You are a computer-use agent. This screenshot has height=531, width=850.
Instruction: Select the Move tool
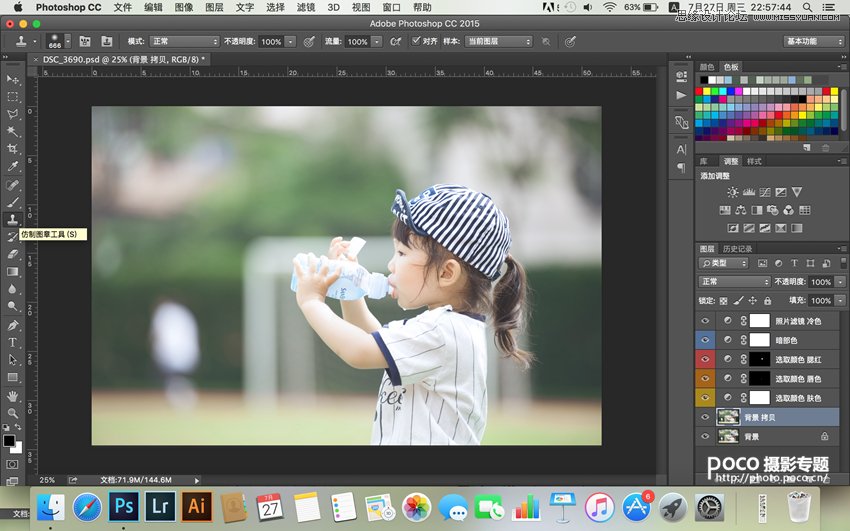click(x=12, y=80)
